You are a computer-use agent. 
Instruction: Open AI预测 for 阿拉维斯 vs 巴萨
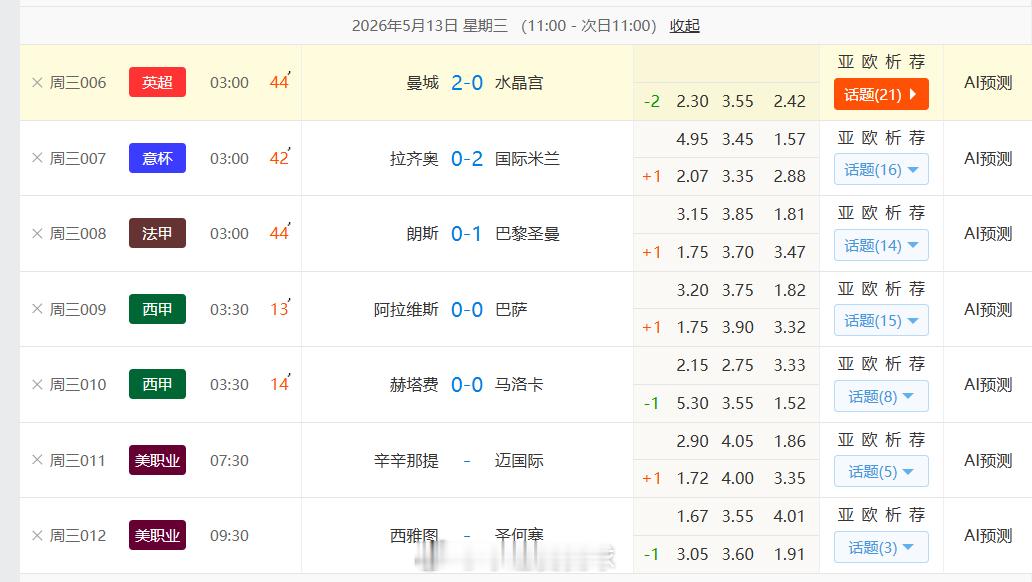click(x=988, y=309)
